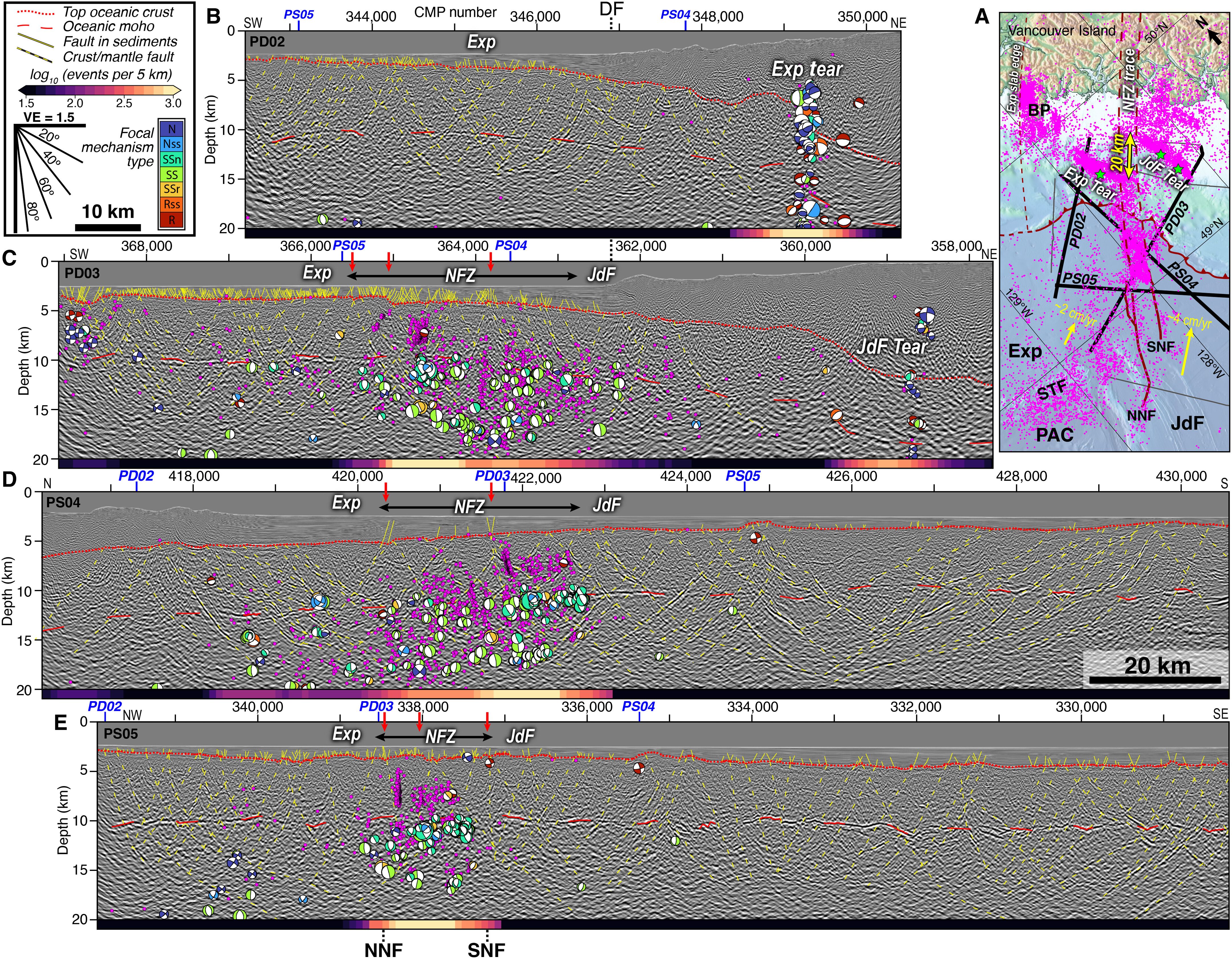Click the SNF label below panel E

click(486, 949)
